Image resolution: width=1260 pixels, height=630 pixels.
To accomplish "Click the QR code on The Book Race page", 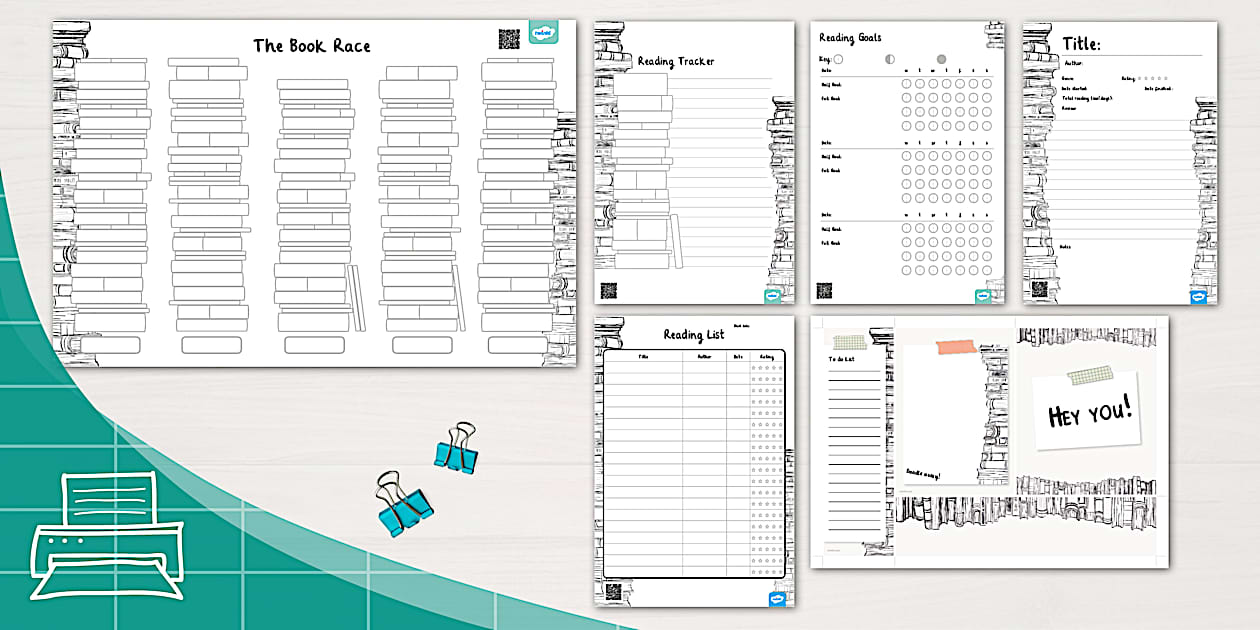I will coord(510,39).
